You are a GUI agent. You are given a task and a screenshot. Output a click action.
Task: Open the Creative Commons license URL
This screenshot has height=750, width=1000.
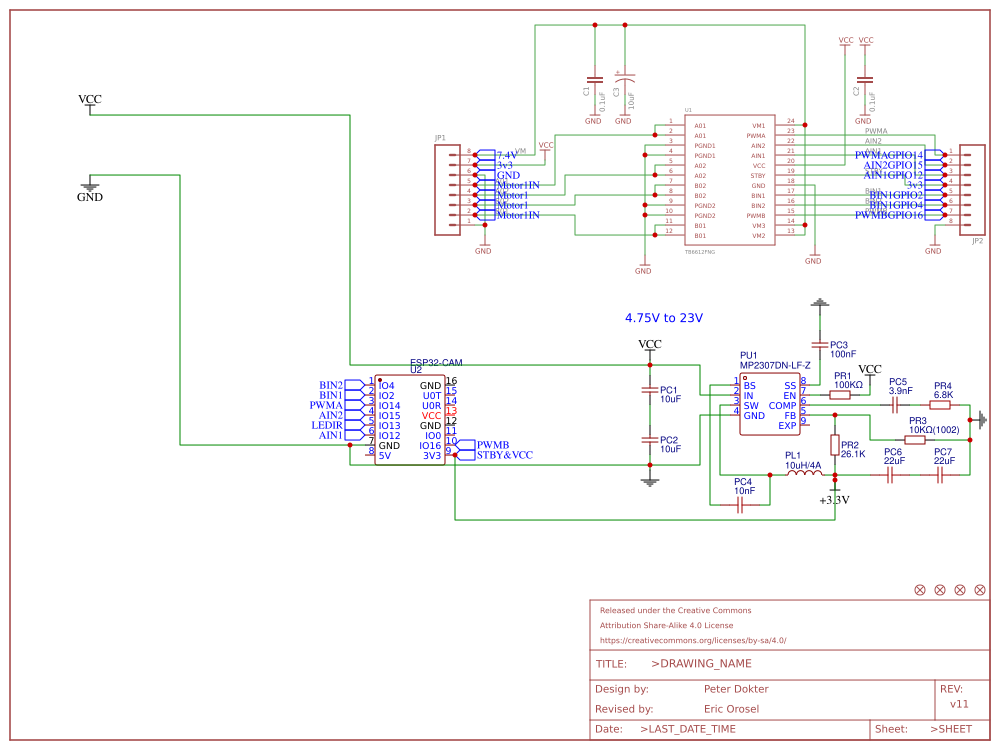pyautogui.click(x=693, y=640)
